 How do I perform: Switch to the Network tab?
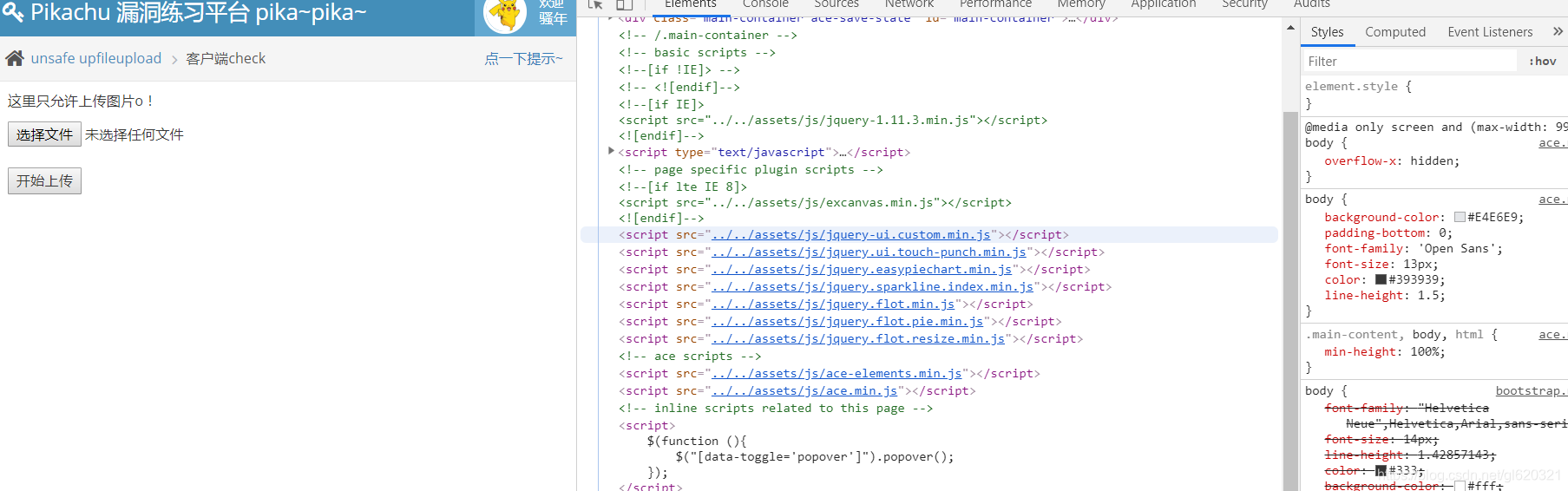[x=909, y=4]
